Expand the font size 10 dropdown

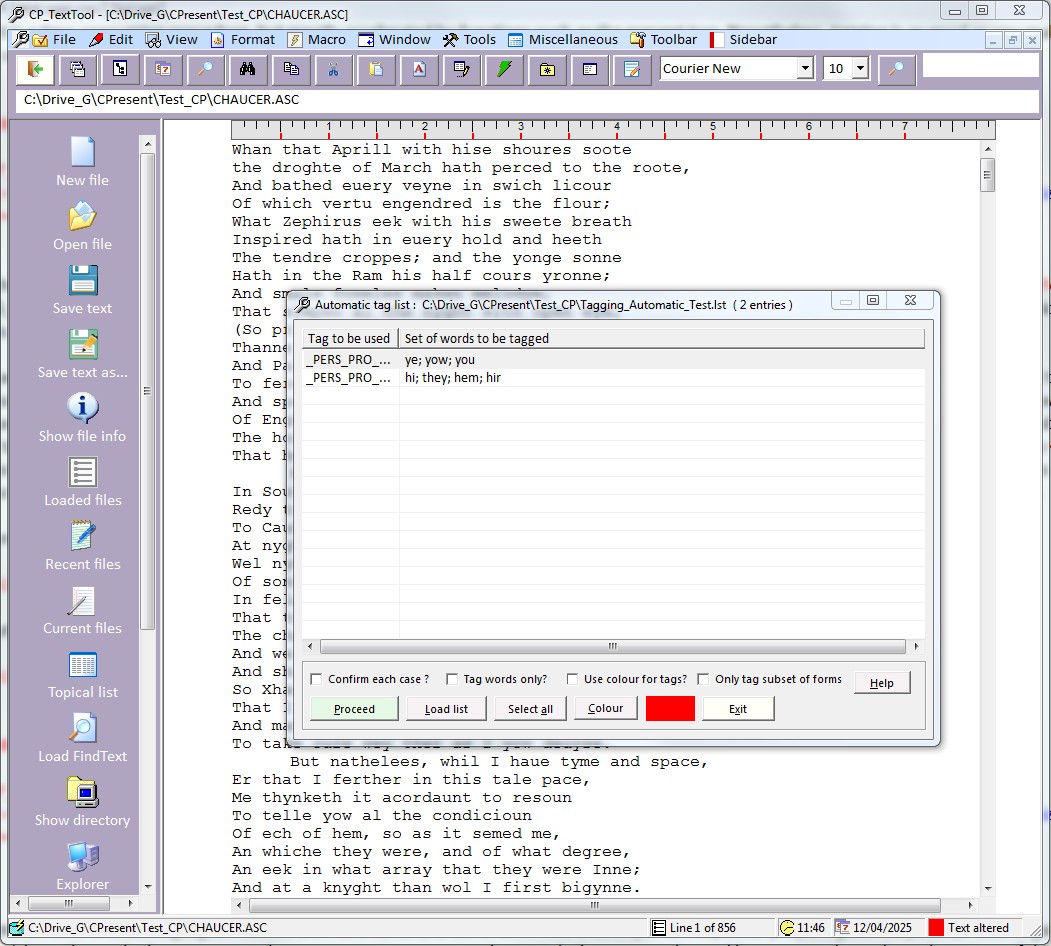click(859, 69)
